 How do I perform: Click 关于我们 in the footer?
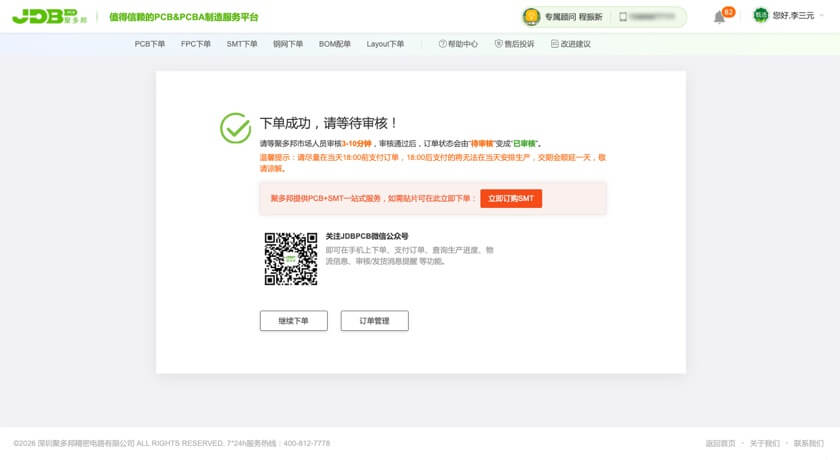[764, 443]
